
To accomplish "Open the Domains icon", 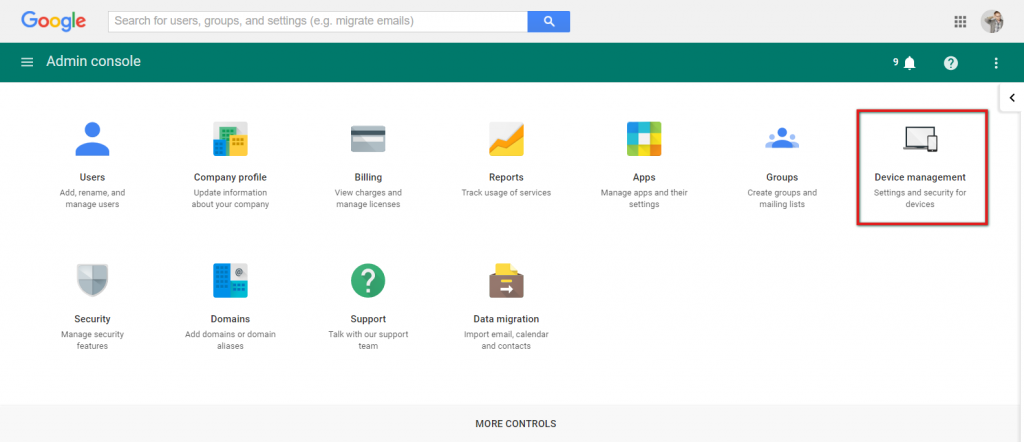I will (x=230, y=280).
